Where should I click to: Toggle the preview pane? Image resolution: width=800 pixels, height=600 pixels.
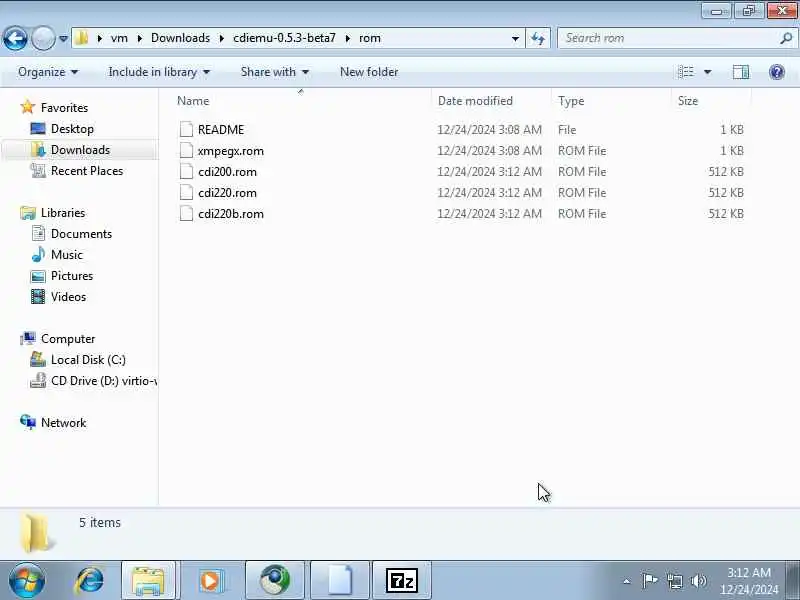pyautogui.click(x=741, y=72)
